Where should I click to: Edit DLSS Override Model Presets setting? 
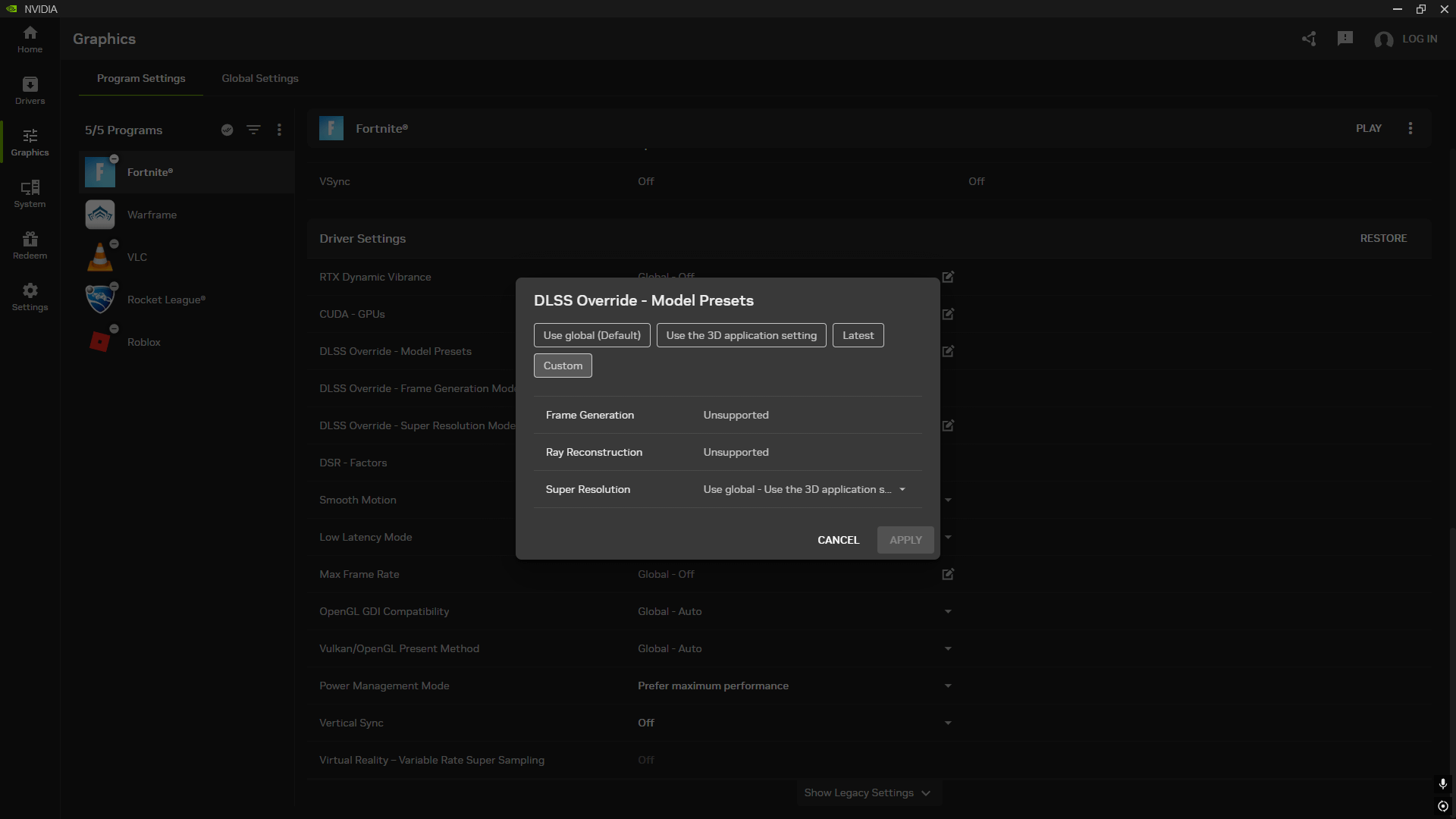tap(948, 351)
